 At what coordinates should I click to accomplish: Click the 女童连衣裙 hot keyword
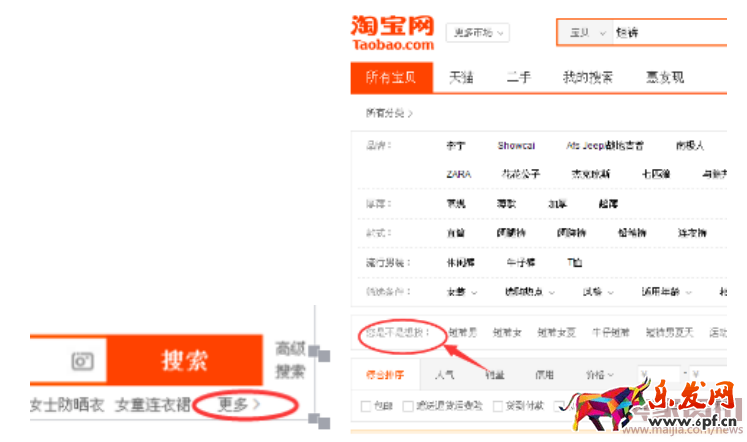click(152, 405)
